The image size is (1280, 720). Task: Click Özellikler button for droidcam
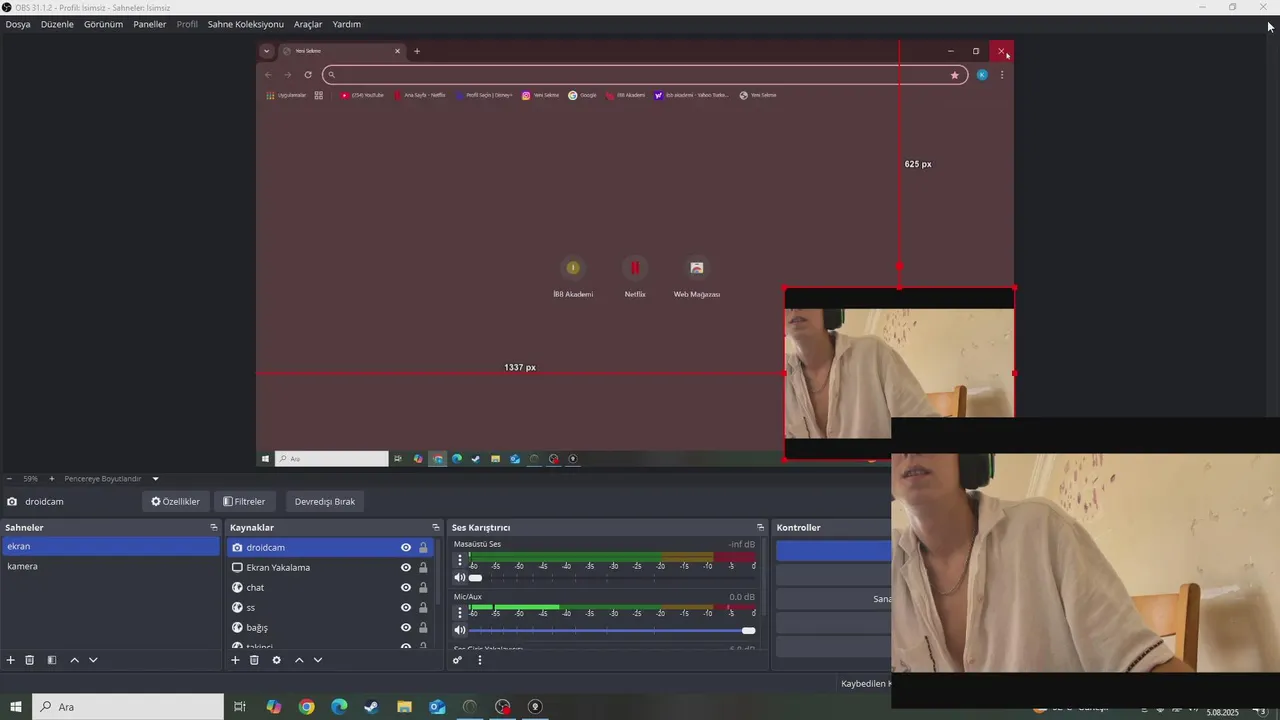[175, 501]
